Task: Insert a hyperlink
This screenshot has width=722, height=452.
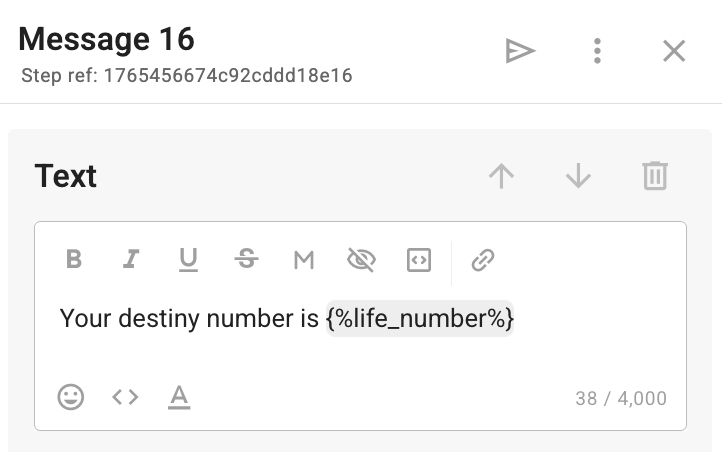Action: pos(483,260)
